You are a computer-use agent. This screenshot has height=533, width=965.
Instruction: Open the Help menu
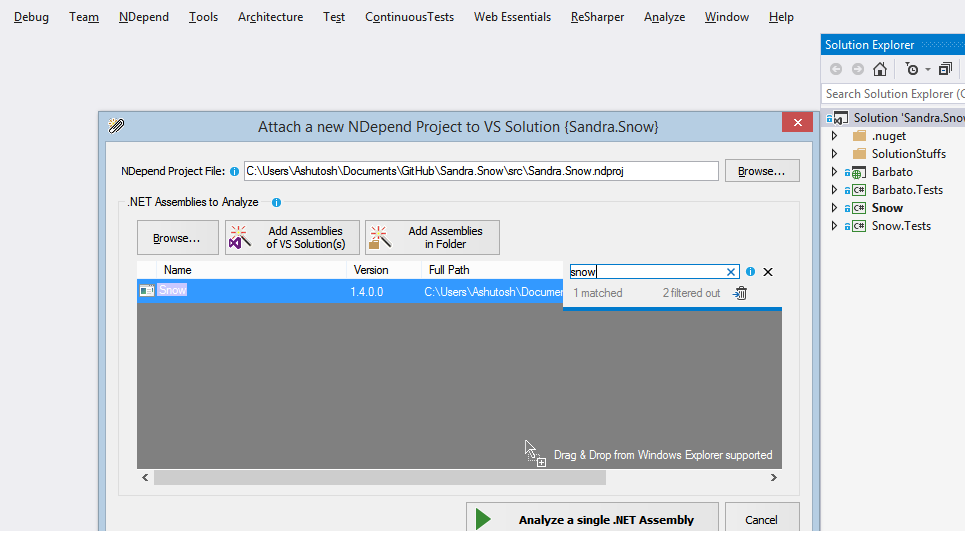781,17
